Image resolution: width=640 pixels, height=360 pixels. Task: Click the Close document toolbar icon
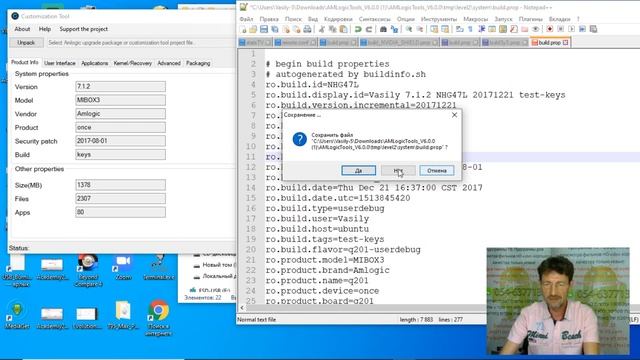tap(286, 29)
